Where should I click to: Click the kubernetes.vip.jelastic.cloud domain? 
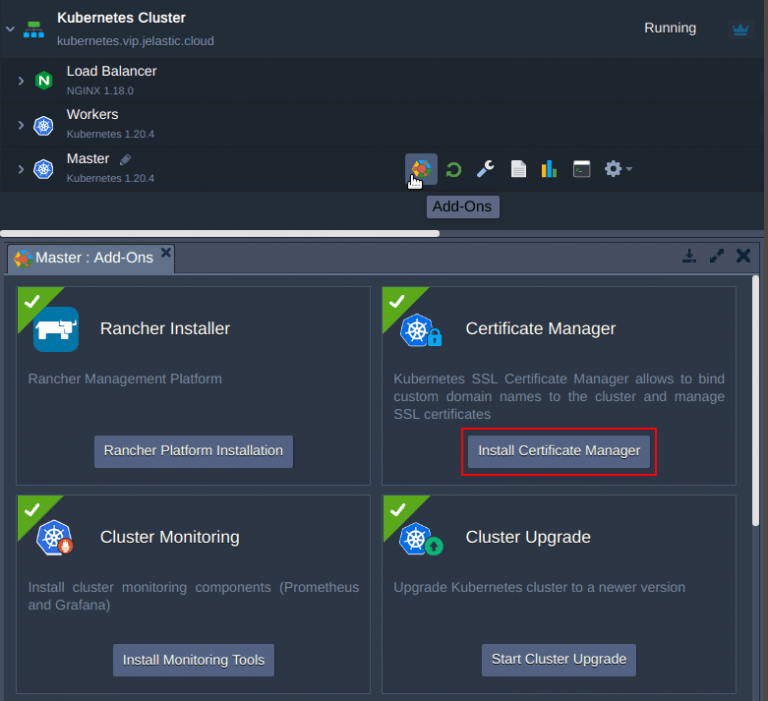[135, 41]
